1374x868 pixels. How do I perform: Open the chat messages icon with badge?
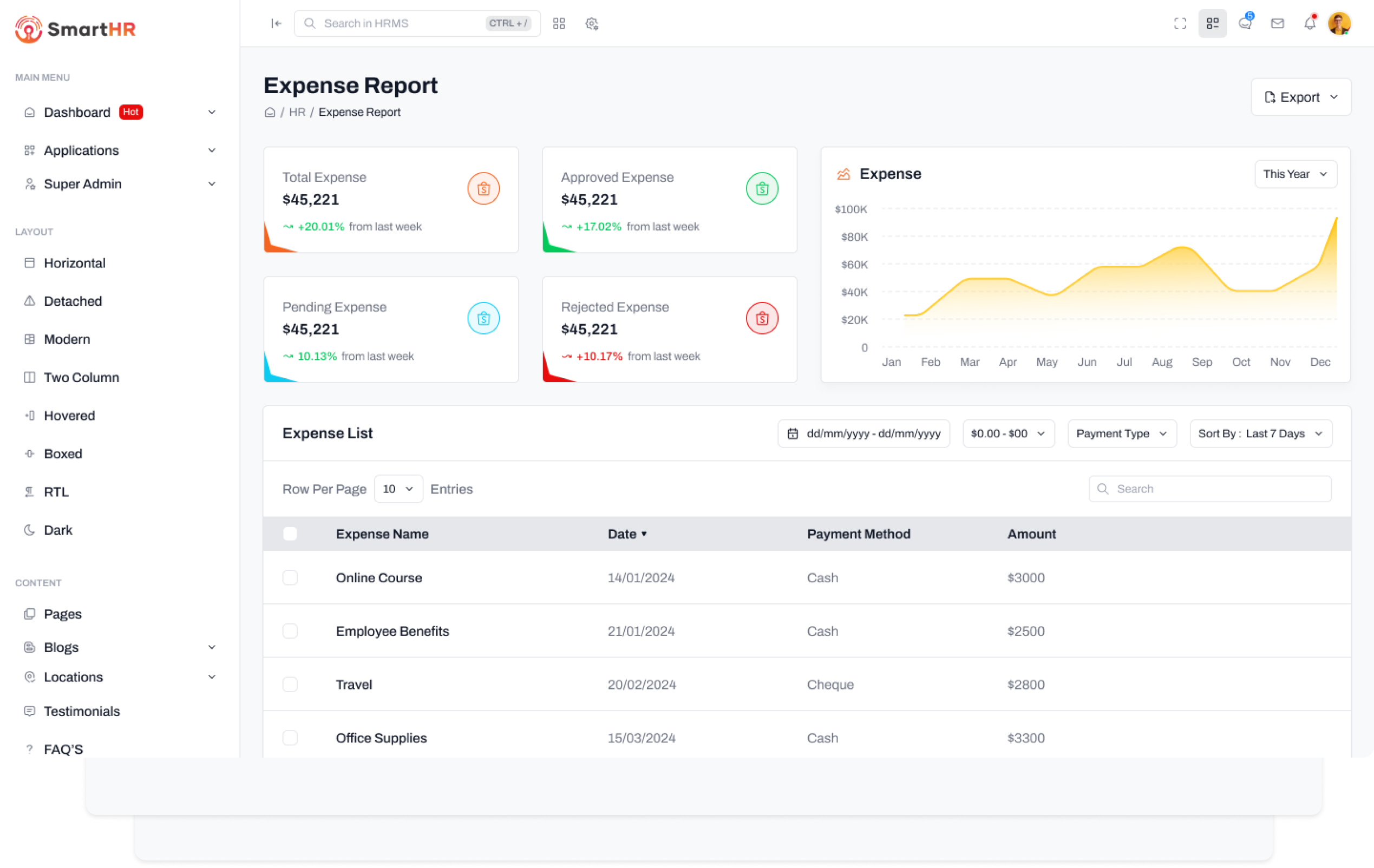pos(1245,23)
